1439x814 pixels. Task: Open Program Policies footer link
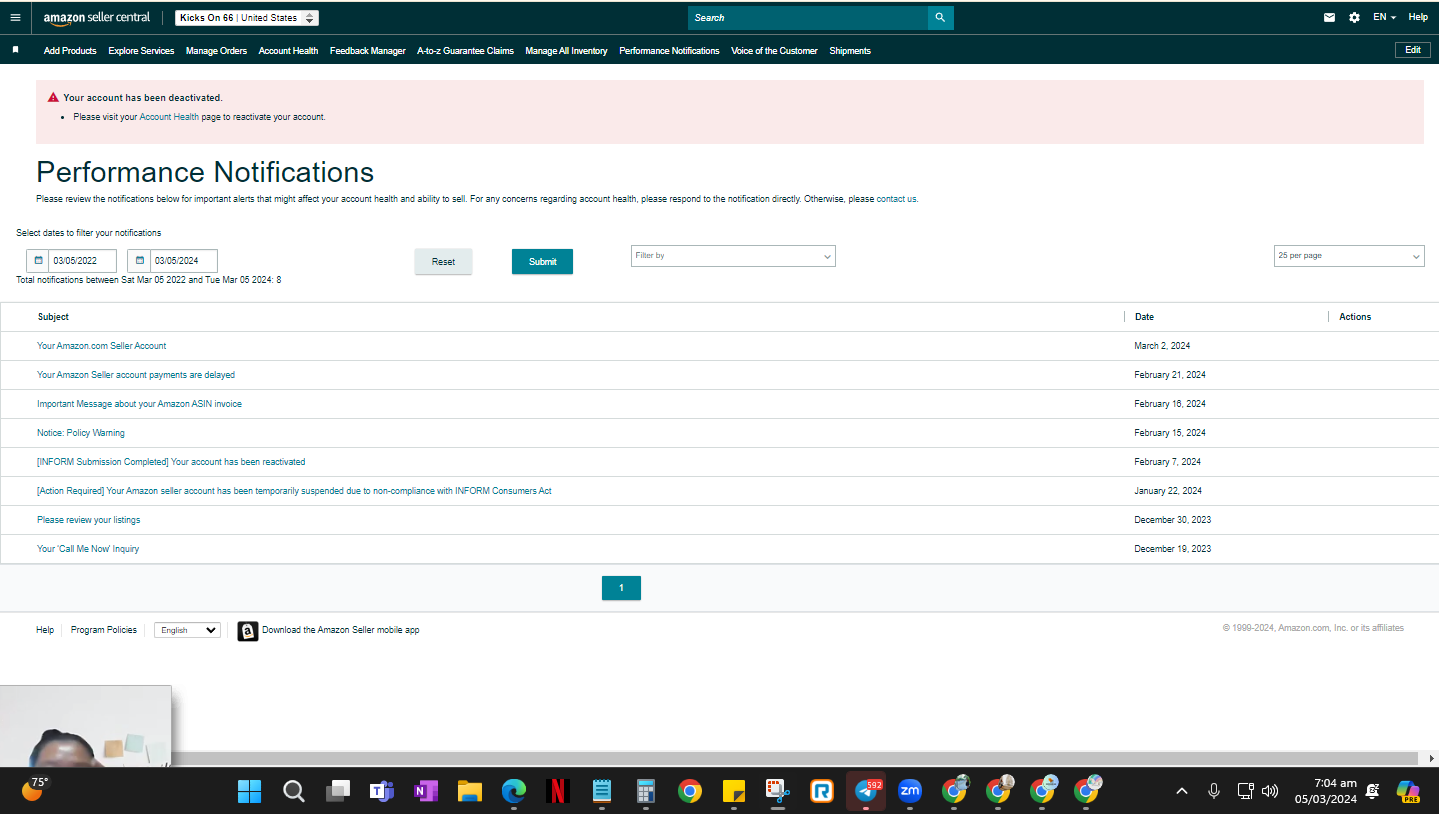(x=104, y=630)
